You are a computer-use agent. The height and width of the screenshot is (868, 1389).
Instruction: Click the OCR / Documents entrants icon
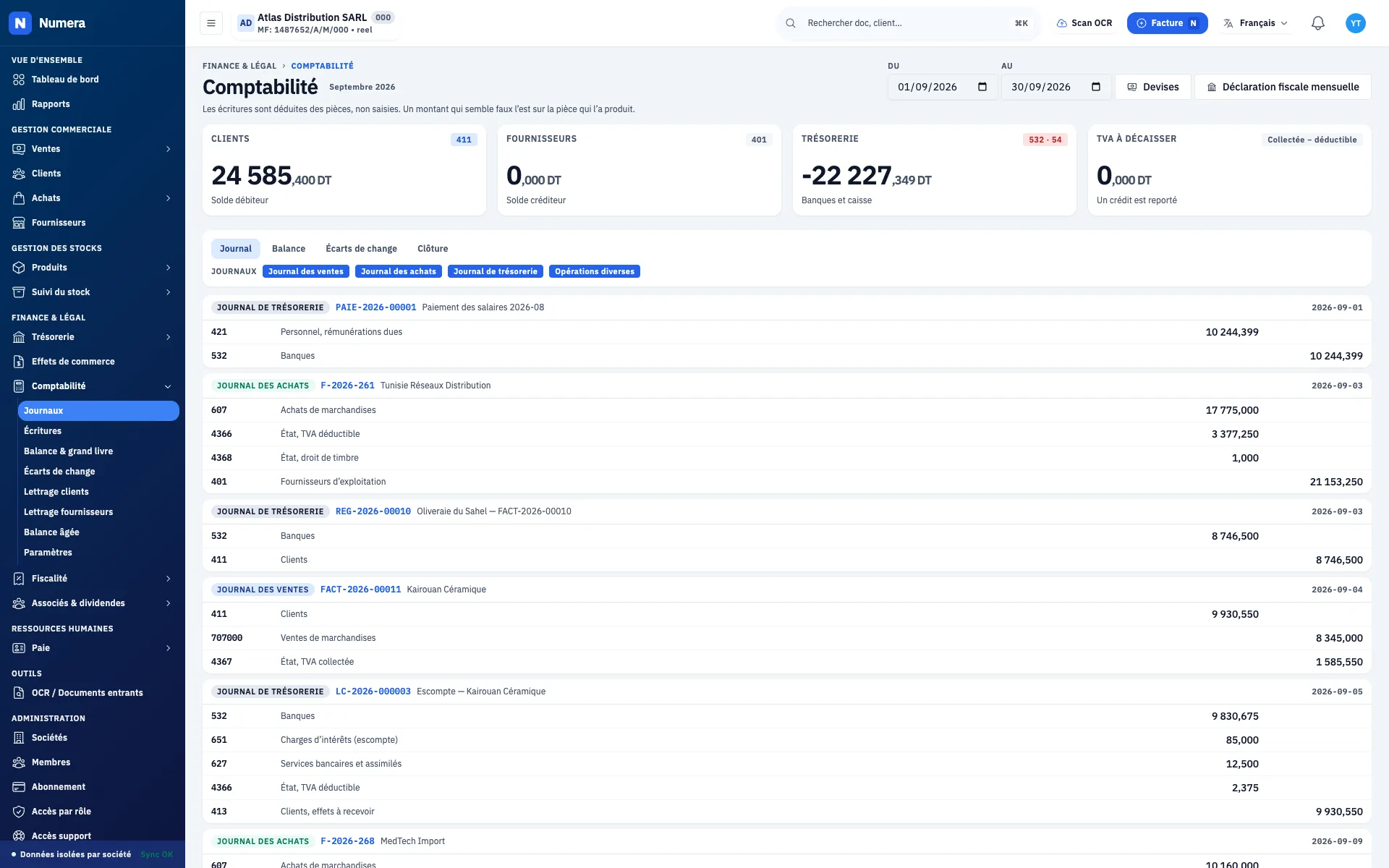[19, 693]
